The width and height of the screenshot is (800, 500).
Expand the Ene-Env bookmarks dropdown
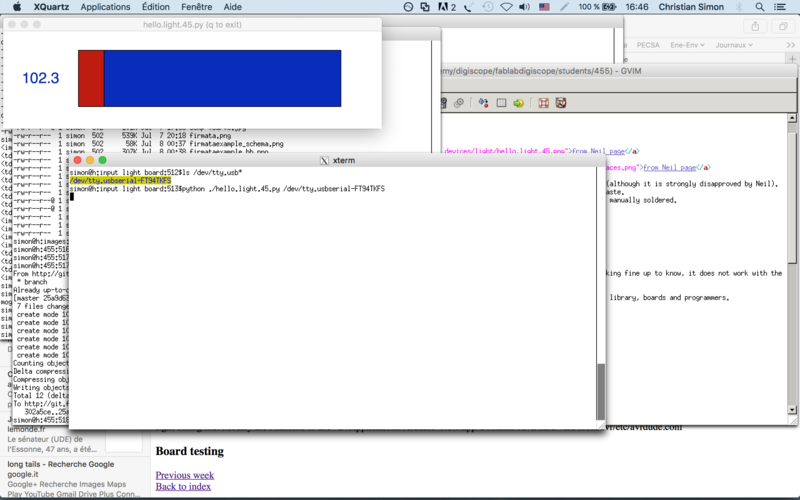click(687, 45)
